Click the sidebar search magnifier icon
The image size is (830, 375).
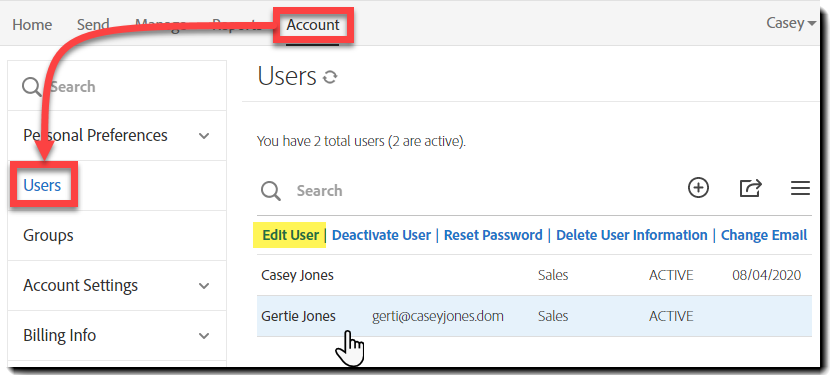32,87
